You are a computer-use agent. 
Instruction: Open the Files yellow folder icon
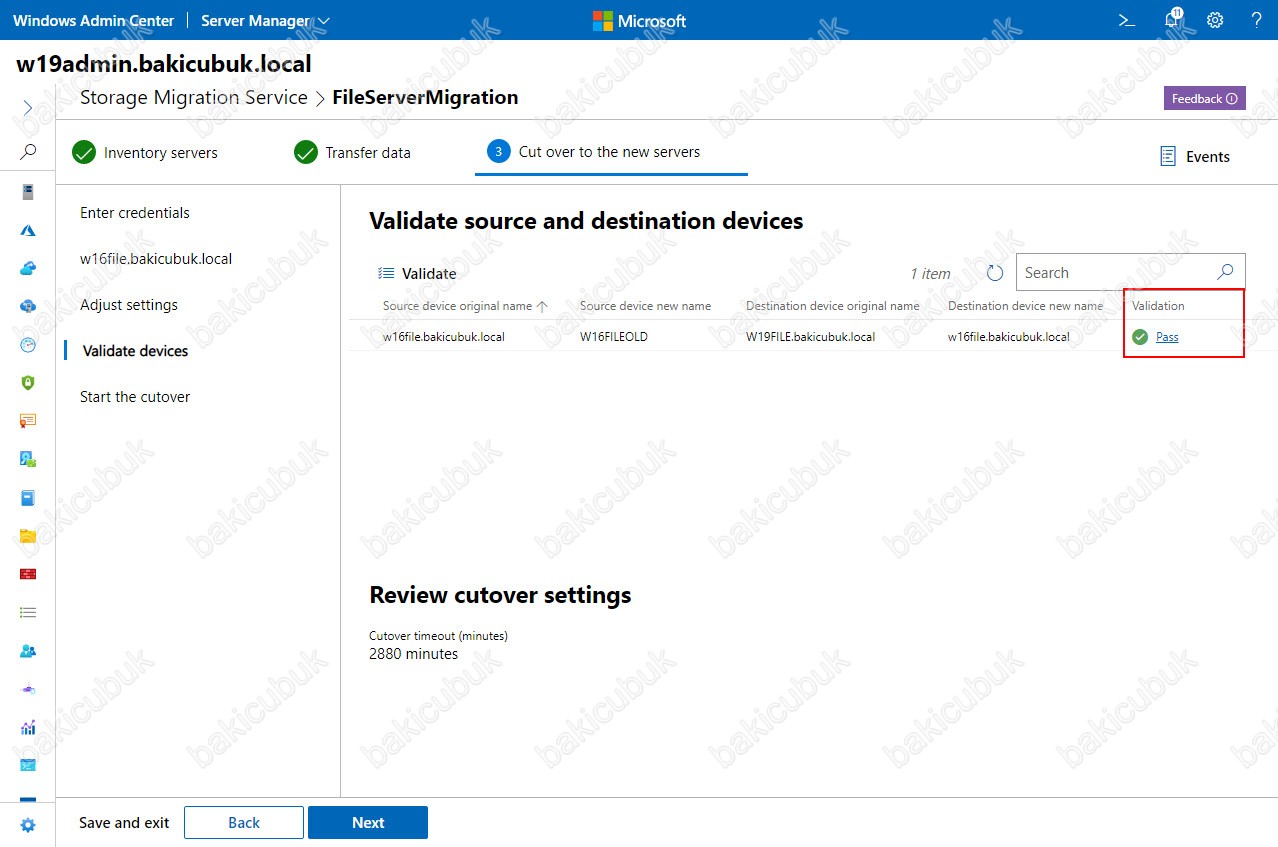pos(28,535)
